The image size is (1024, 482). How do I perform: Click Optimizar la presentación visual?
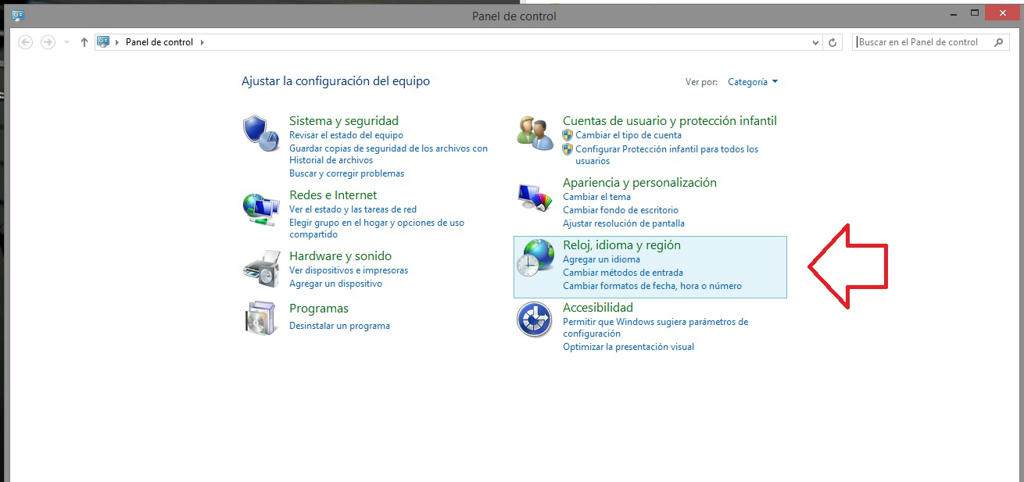[x=628, y=347]
